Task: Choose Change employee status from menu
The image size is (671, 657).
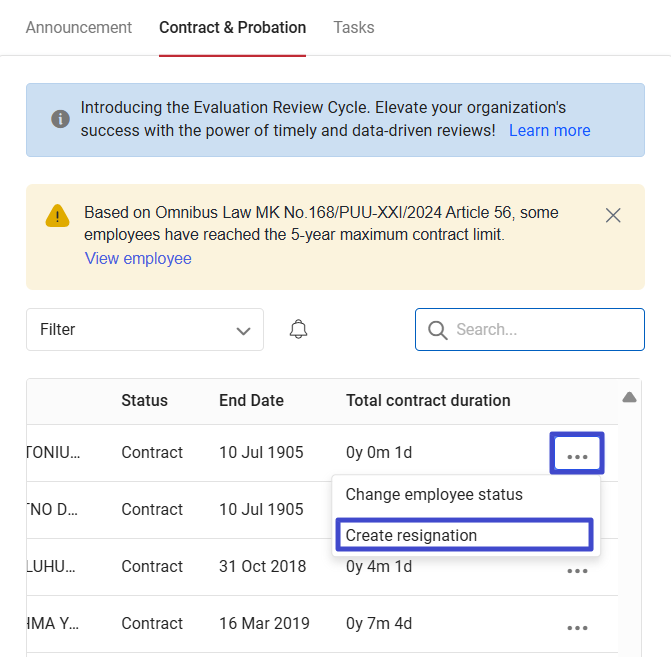Action: tap(434, 494)
